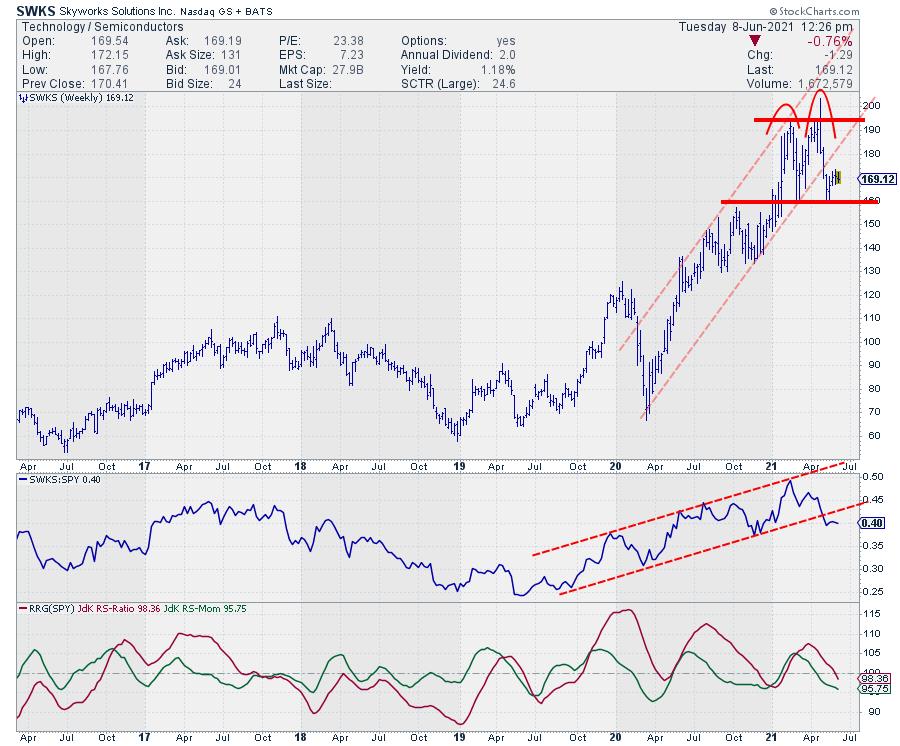Select the yellow highlighted latest price bar
Image resolution: width=900 pixels, height=746 pixels.
[838, 177]
